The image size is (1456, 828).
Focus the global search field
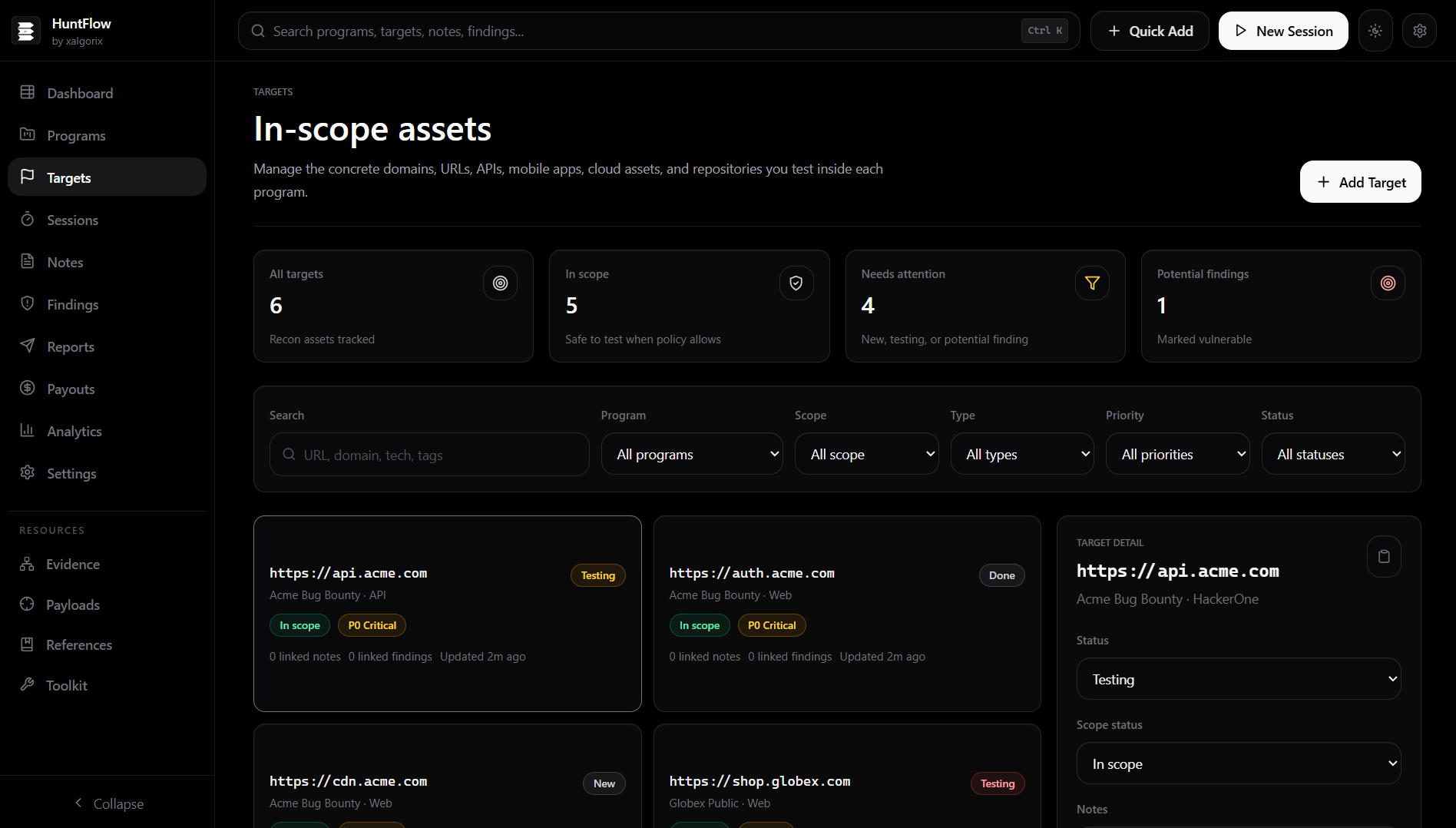point(659,31)
